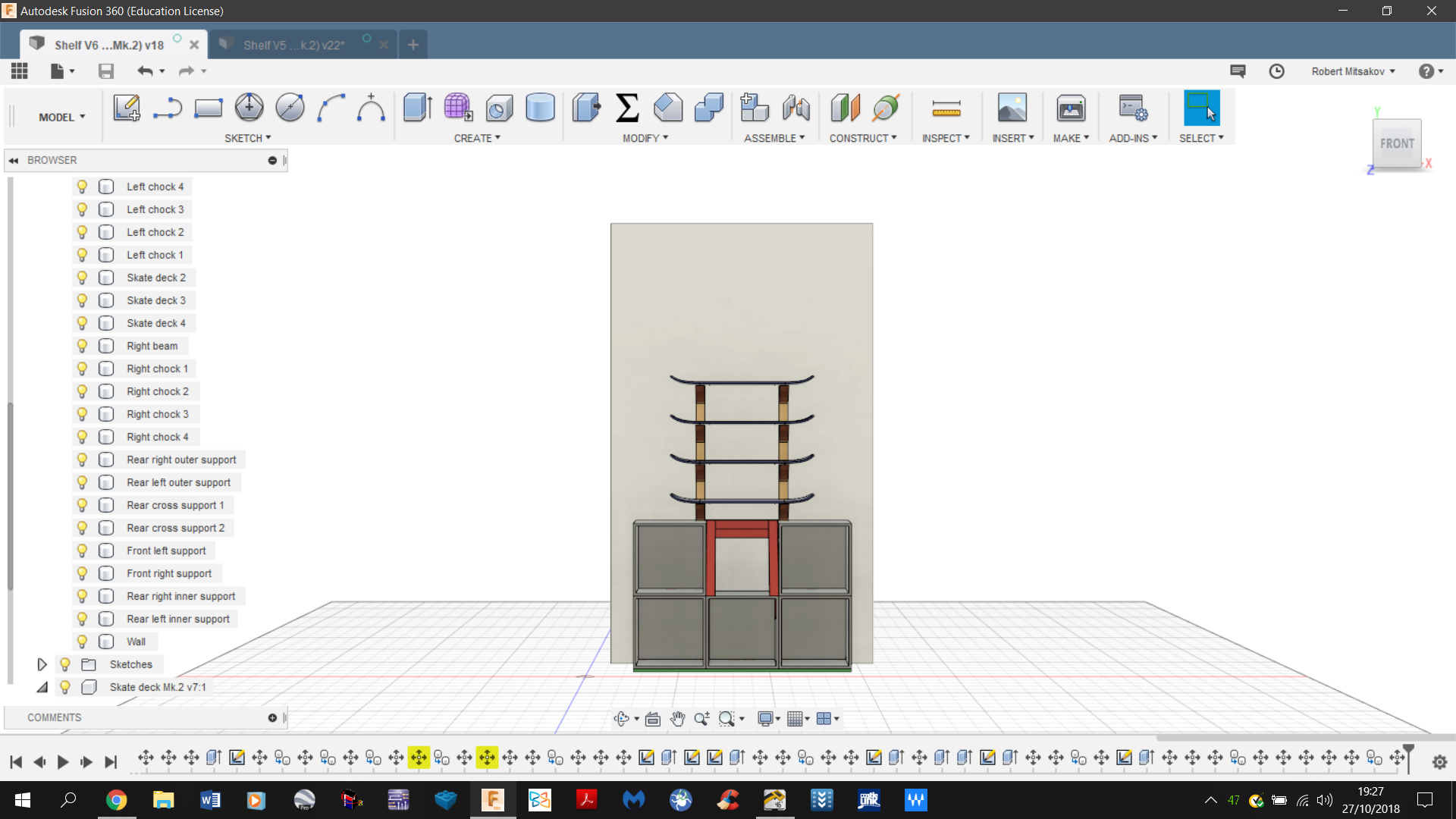Jump to timeline end
The image size is (1456, 819).
[x=111, y=762]
